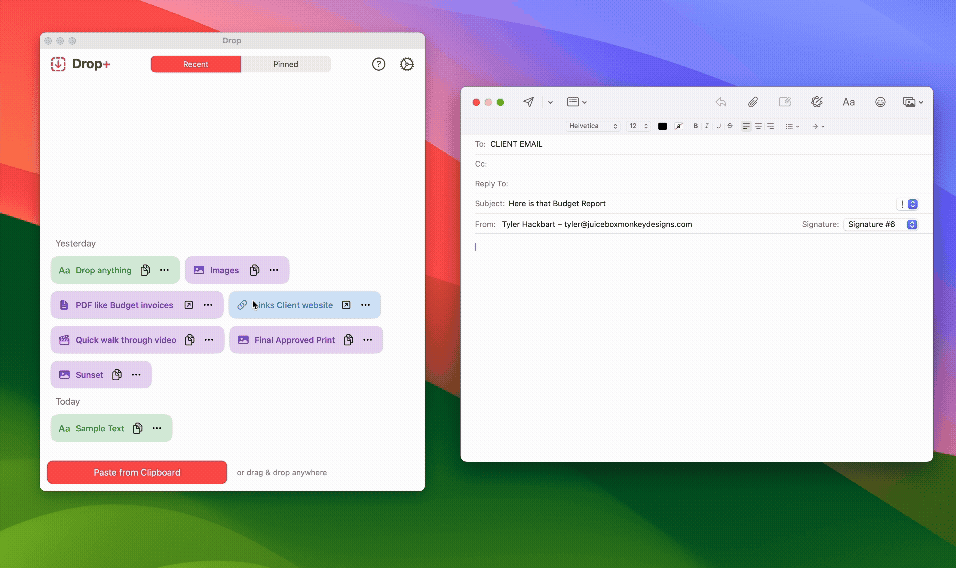This screenshot has width=956, height=568.
Task: Click the badge icon left of Aa
Action: point(816,102)
